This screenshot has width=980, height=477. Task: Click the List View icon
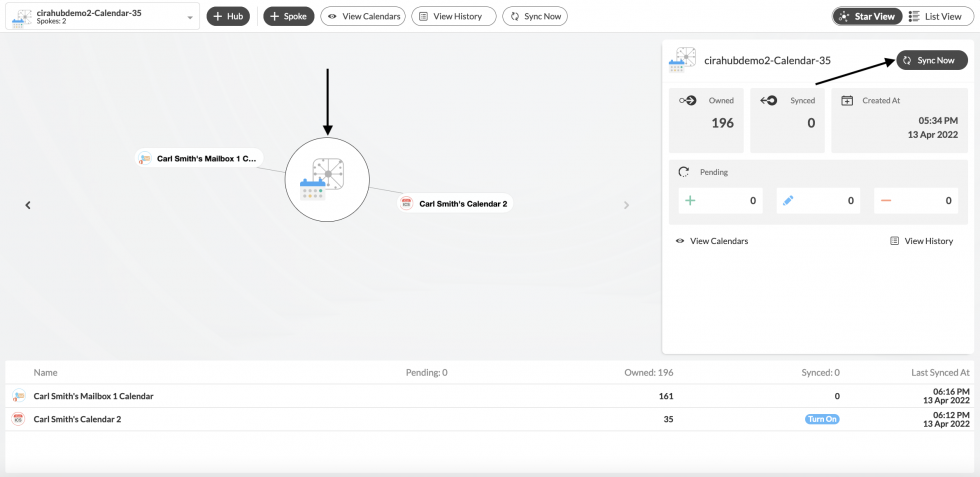(x=914, y=16)
